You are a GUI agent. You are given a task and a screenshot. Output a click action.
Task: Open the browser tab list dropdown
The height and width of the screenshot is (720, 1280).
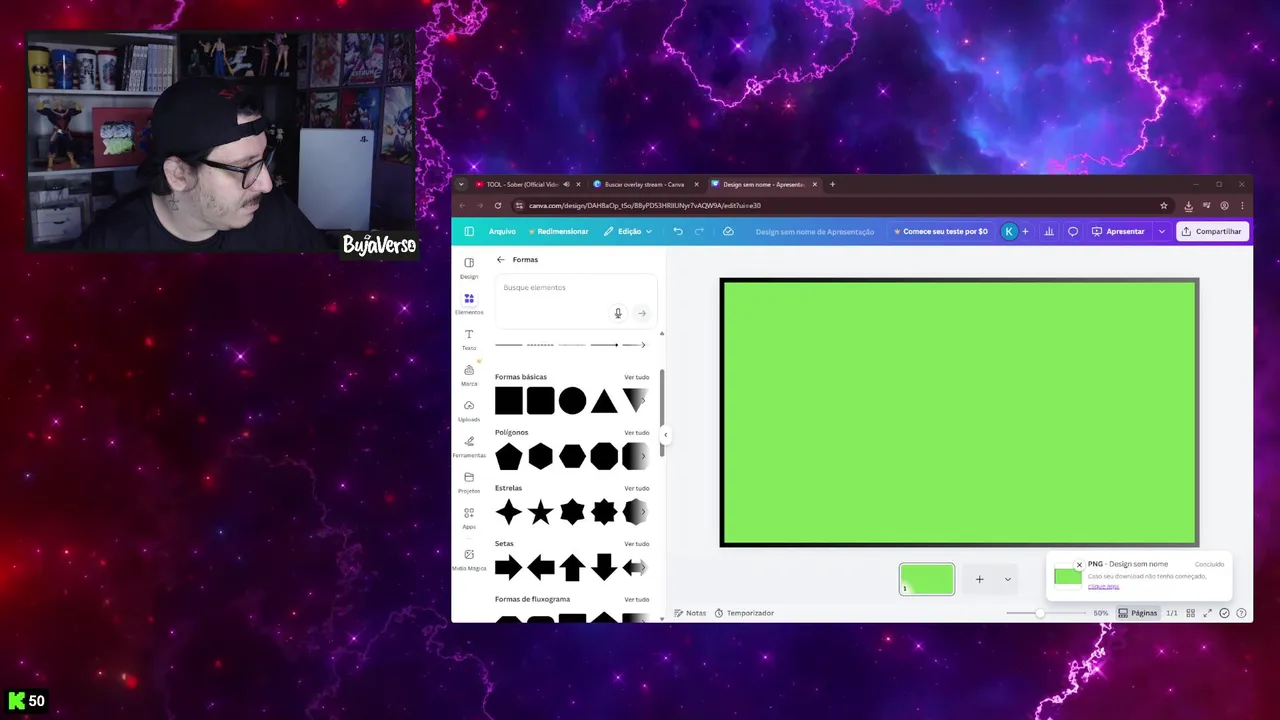pos(461,184)
